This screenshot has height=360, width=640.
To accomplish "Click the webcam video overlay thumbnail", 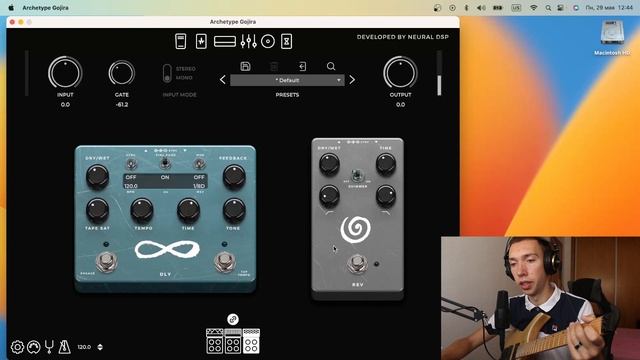I will (540, 298).
